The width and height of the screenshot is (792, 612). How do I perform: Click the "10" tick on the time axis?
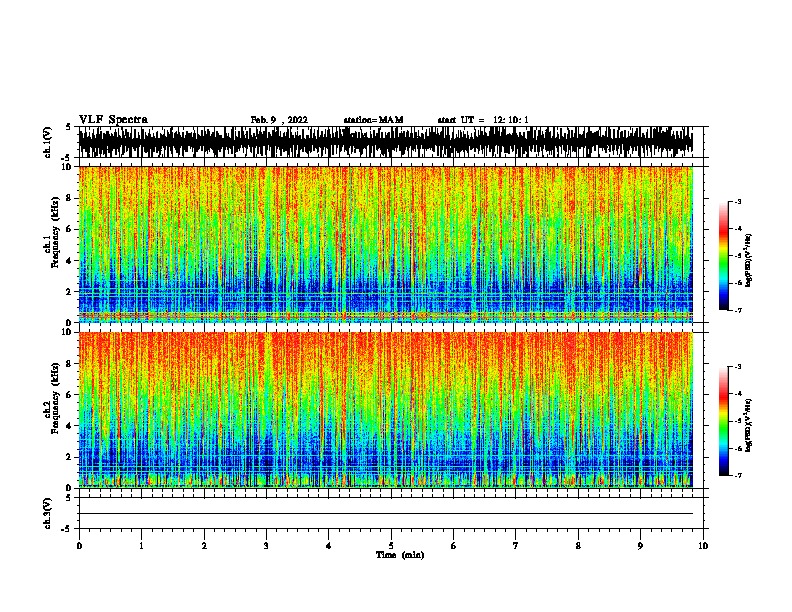(x=703, y=546)
